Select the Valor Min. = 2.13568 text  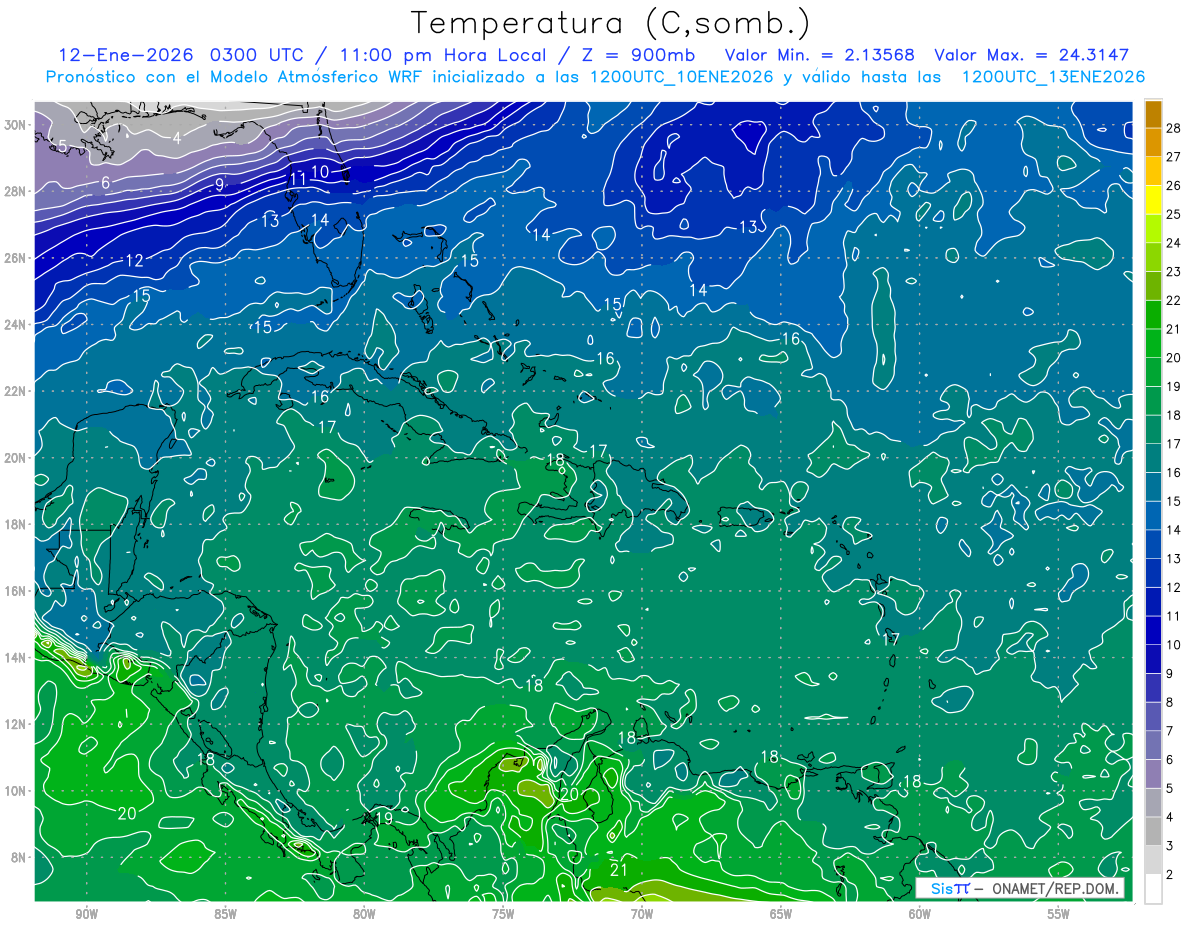coord(819,55)
